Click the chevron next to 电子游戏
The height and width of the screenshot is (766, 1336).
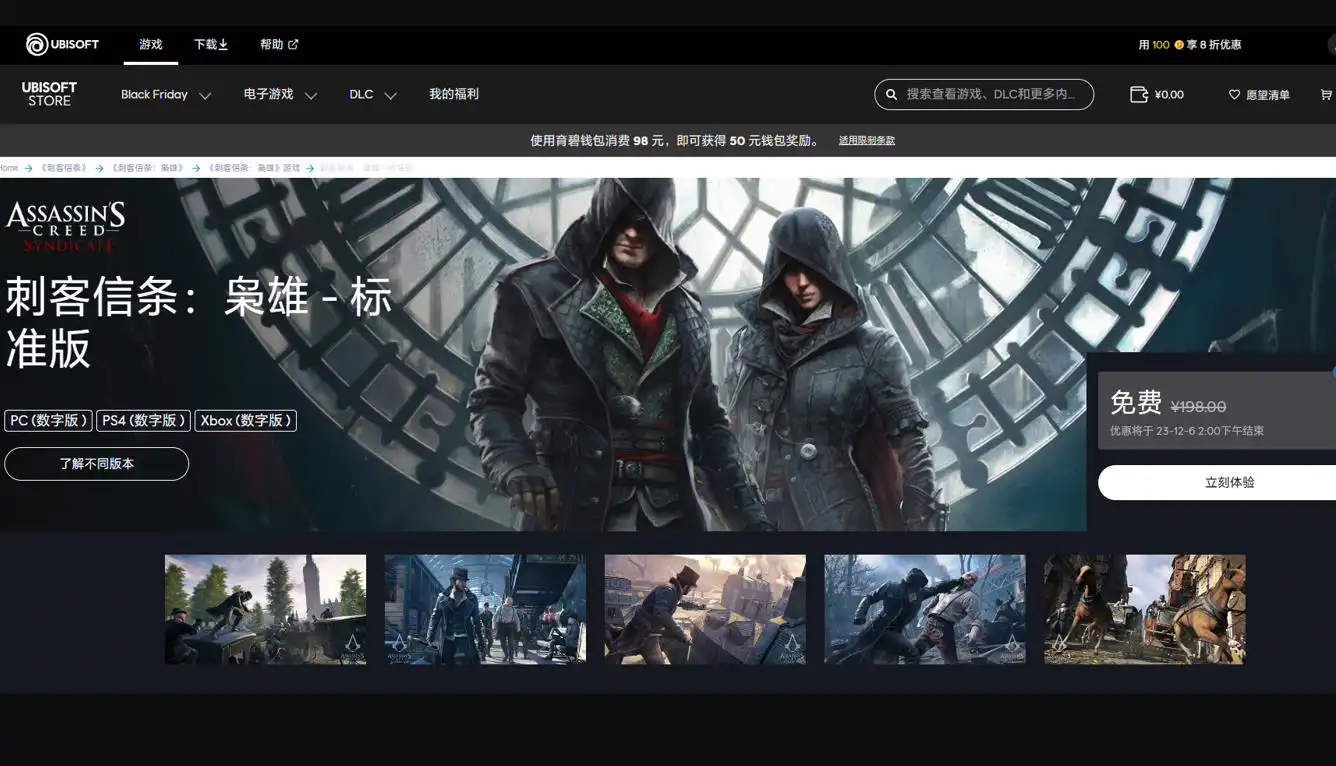(311, 96)
